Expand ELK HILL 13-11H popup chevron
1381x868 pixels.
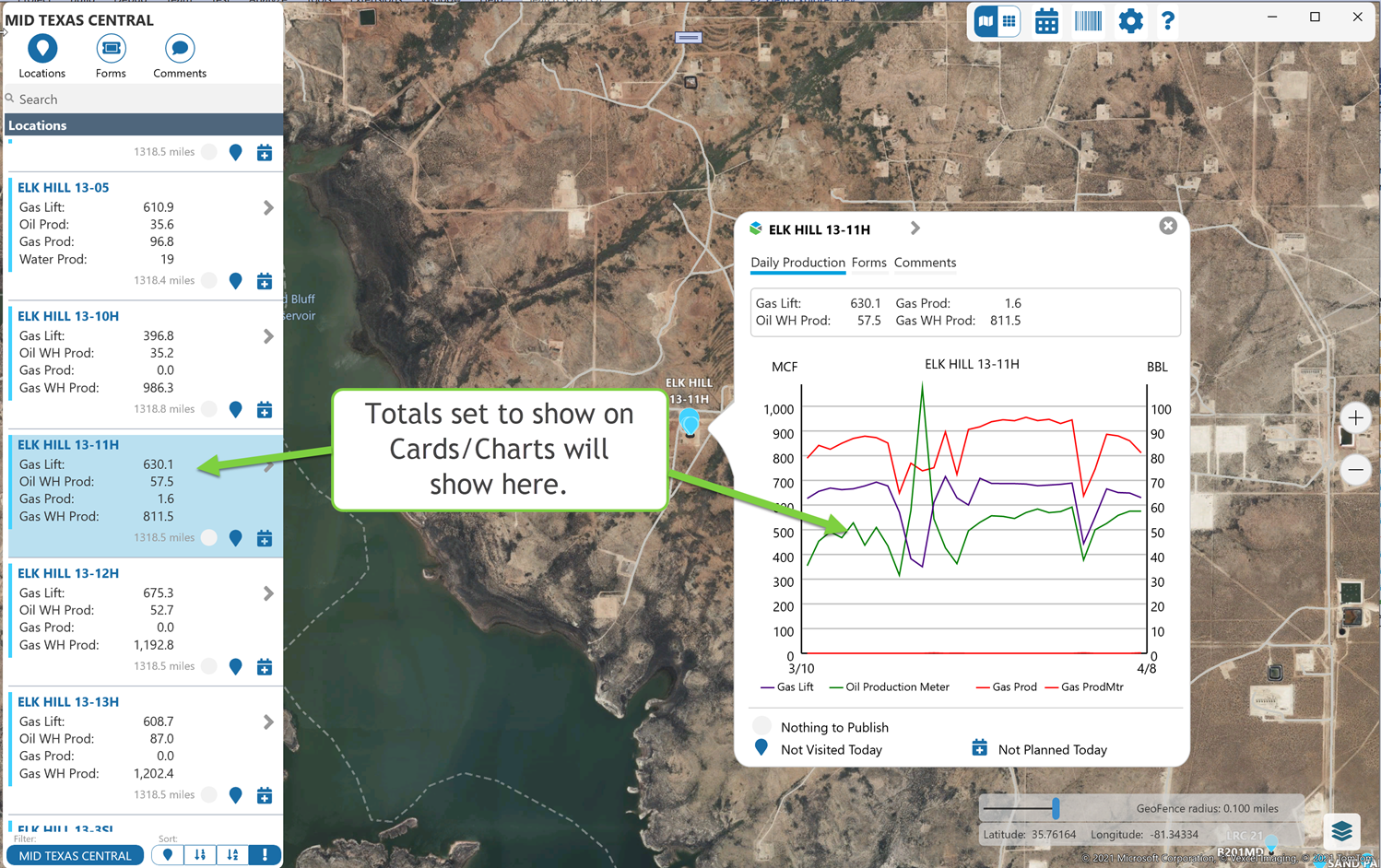(x=915, y=229)
